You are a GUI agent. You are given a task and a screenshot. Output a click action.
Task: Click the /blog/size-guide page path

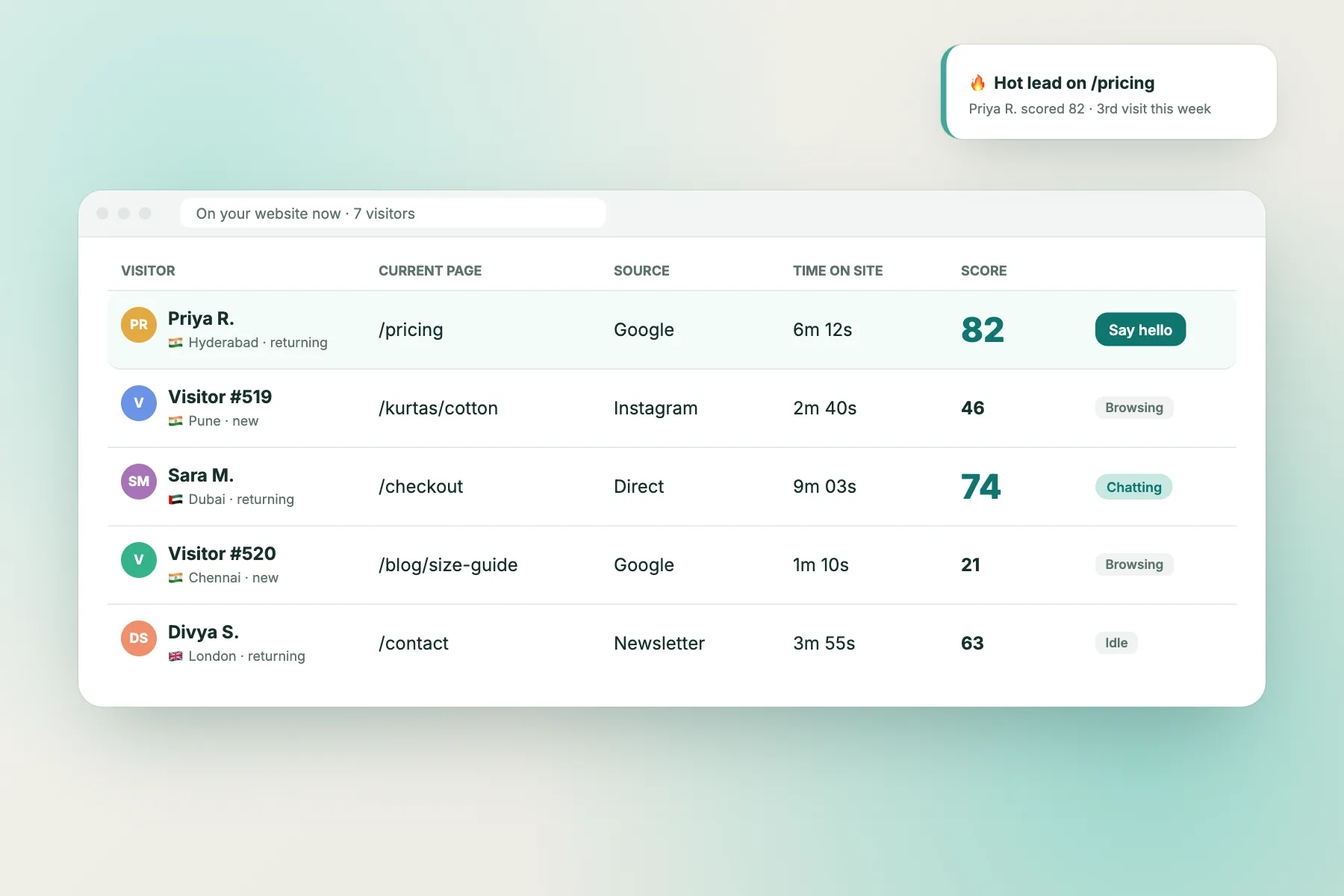coord(448,565)
